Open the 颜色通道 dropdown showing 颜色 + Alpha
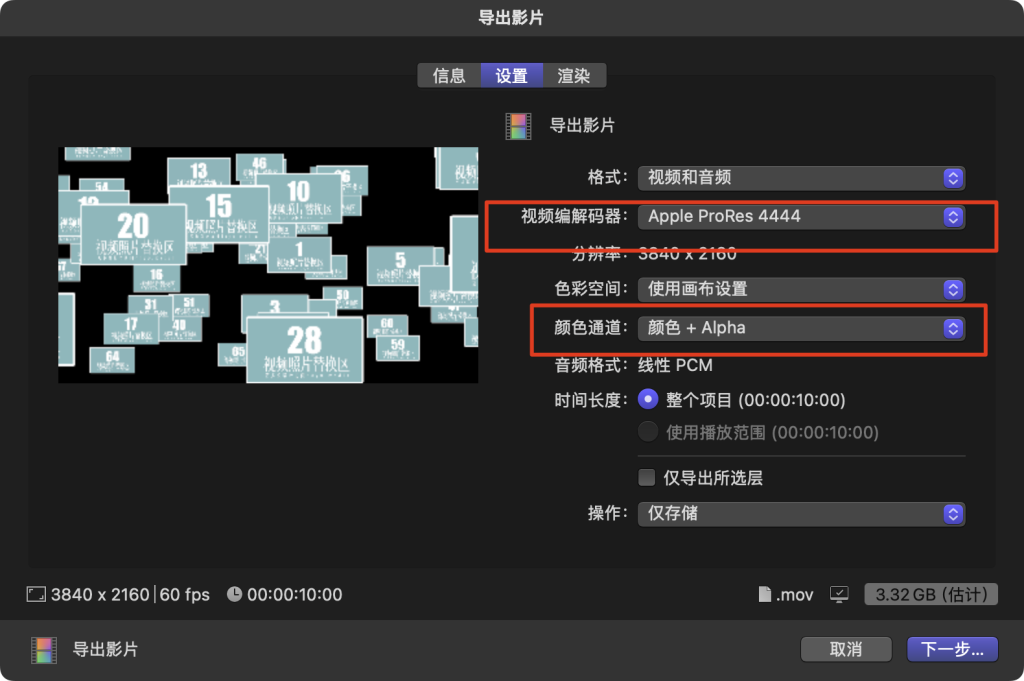This screenshot has width=1024, height=681. (800, 327)
